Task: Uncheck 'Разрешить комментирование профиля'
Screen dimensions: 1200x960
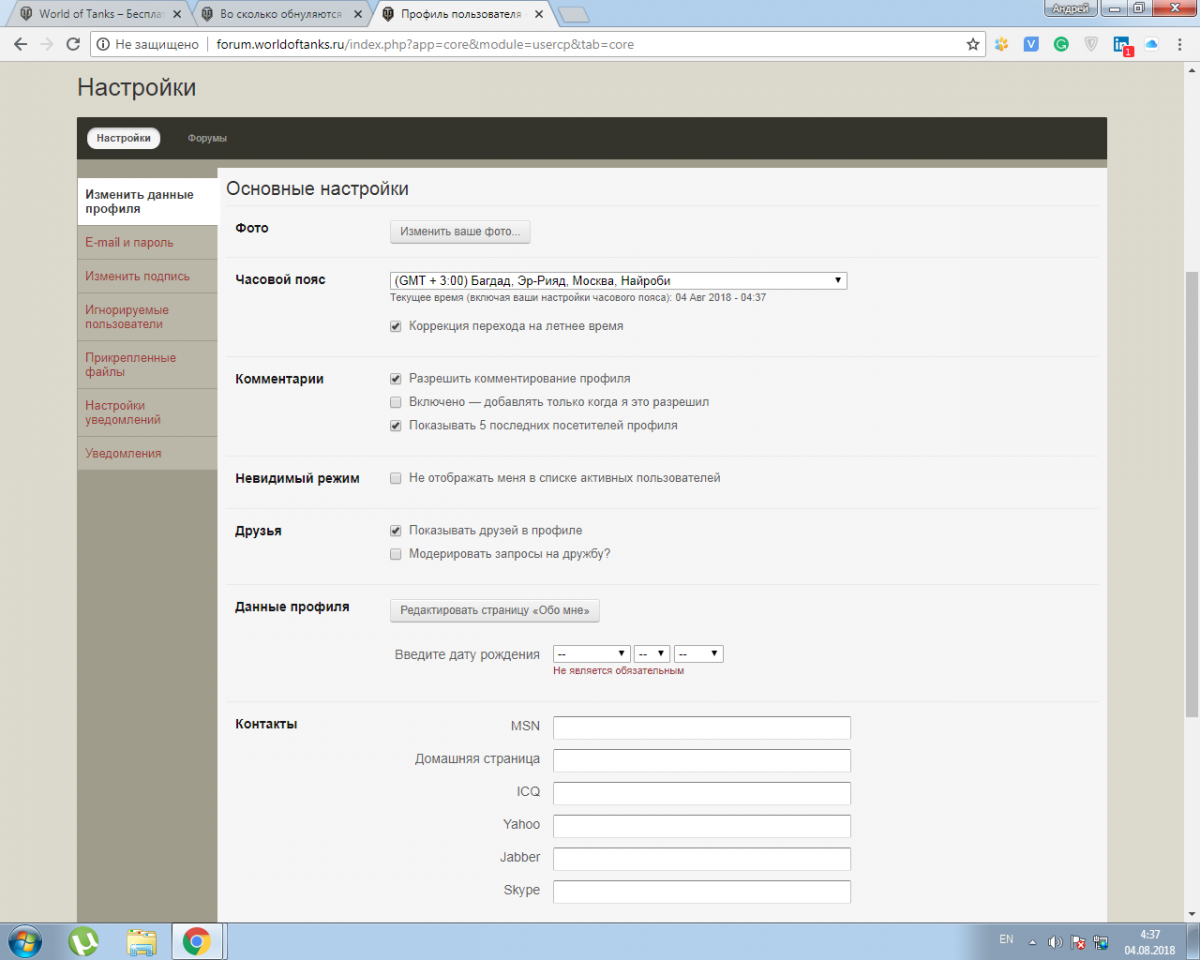Action: click(396, 379)
